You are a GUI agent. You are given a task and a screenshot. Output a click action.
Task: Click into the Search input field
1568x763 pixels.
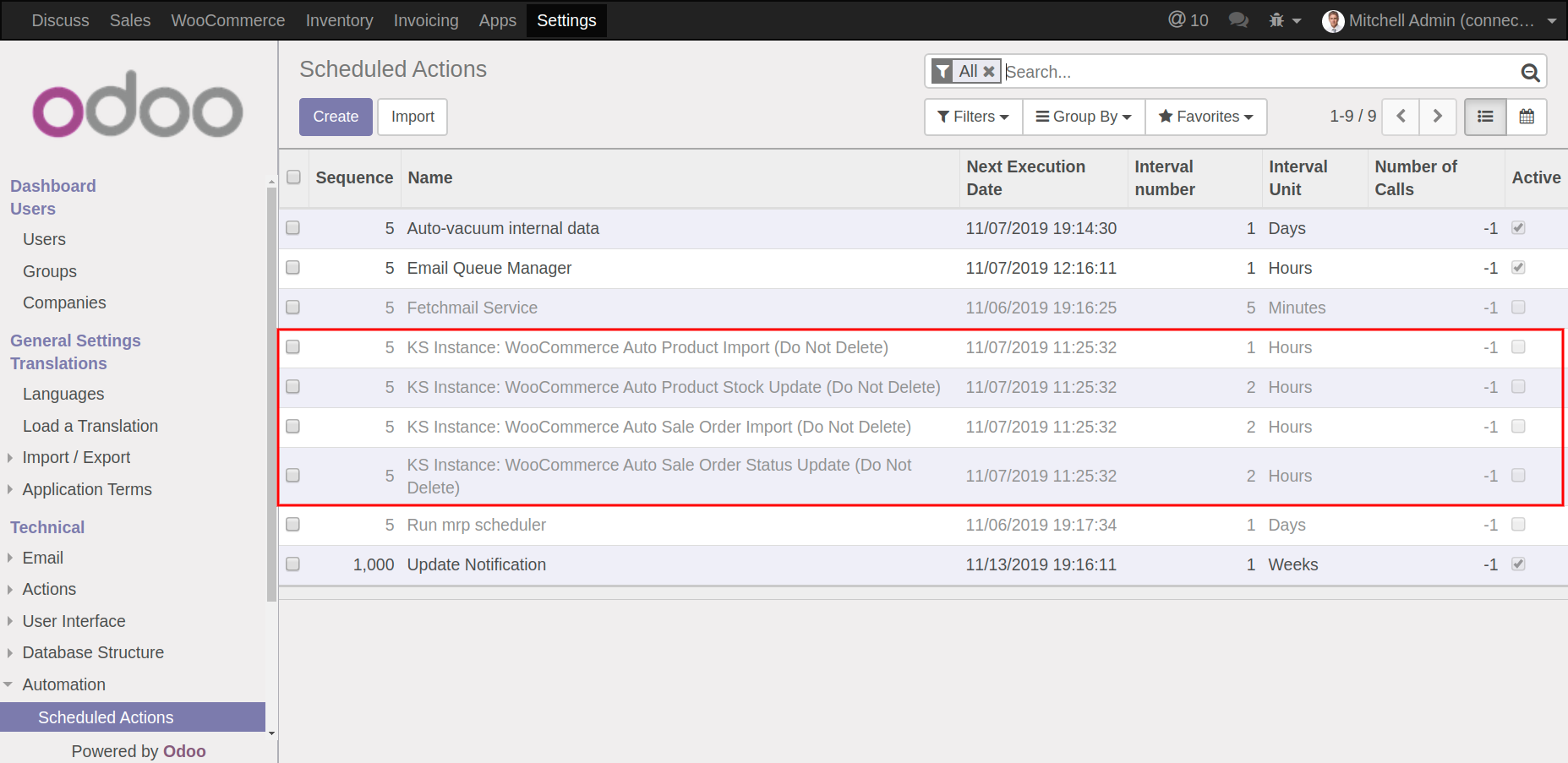click(1259, 72)
